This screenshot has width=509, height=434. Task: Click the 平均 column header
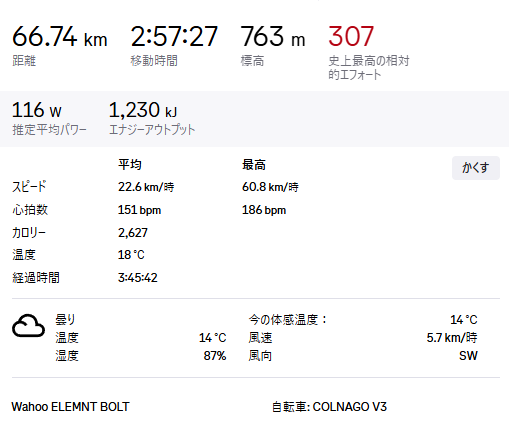130,165
